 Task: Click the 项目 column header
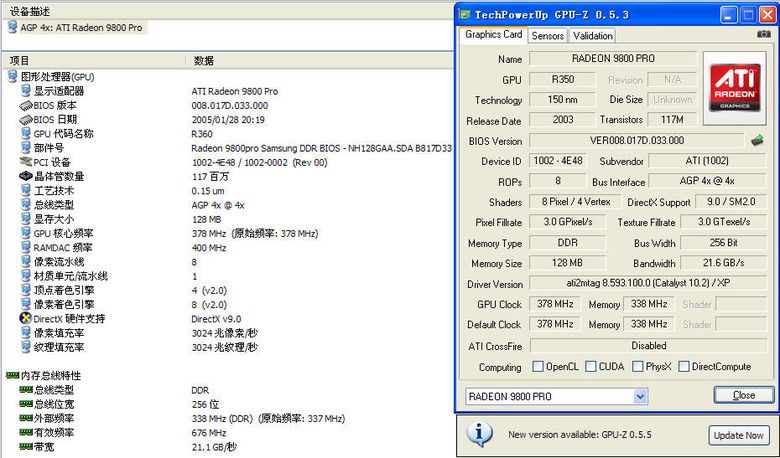(x=94, y=61)
